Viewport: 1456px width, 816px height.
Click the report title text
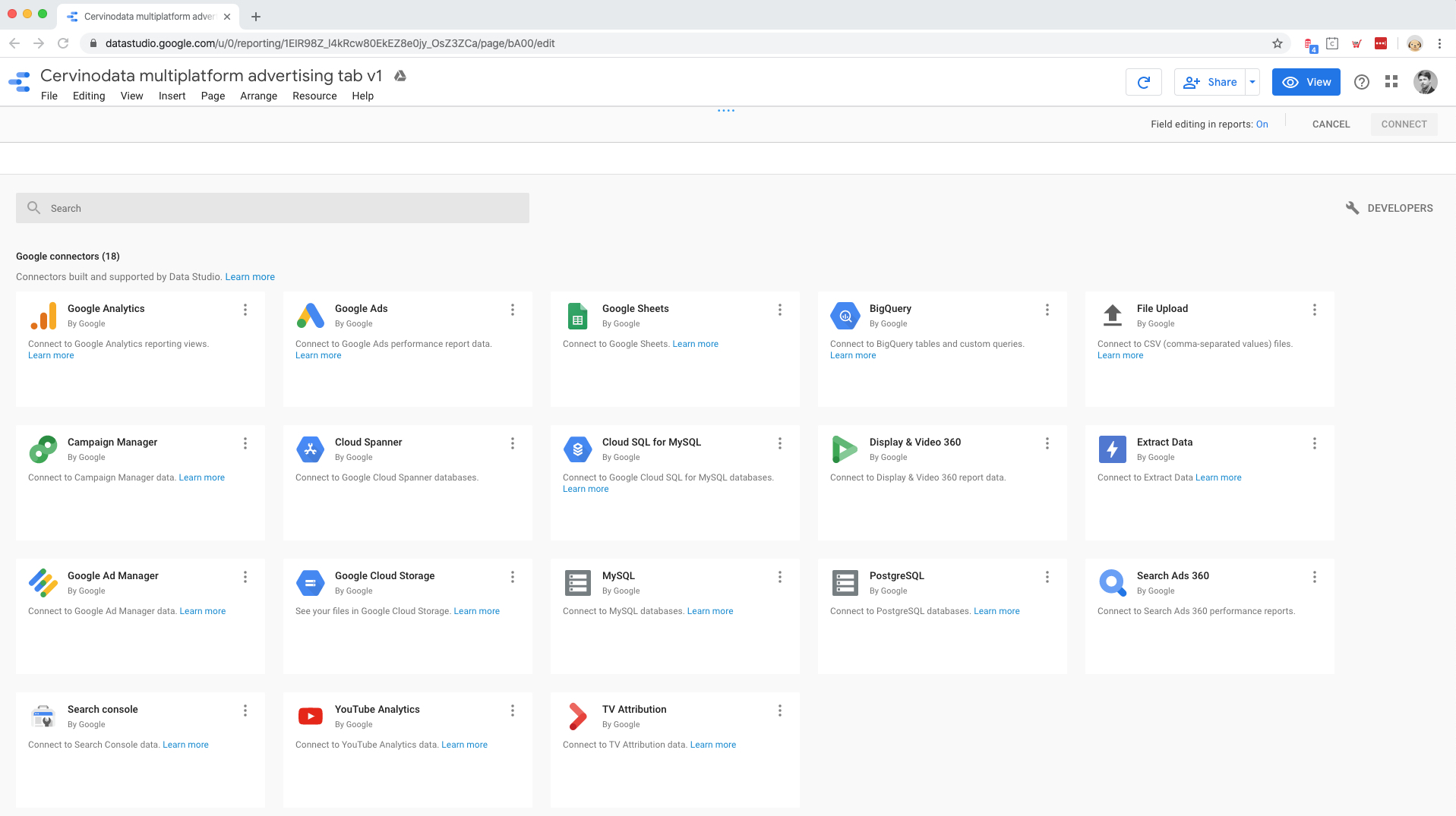[x=211, y=76]
